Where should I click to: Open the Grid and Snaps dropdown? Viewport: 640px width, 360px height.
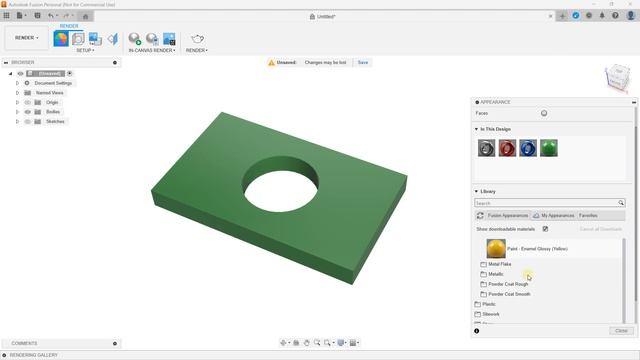click(354, 343)
